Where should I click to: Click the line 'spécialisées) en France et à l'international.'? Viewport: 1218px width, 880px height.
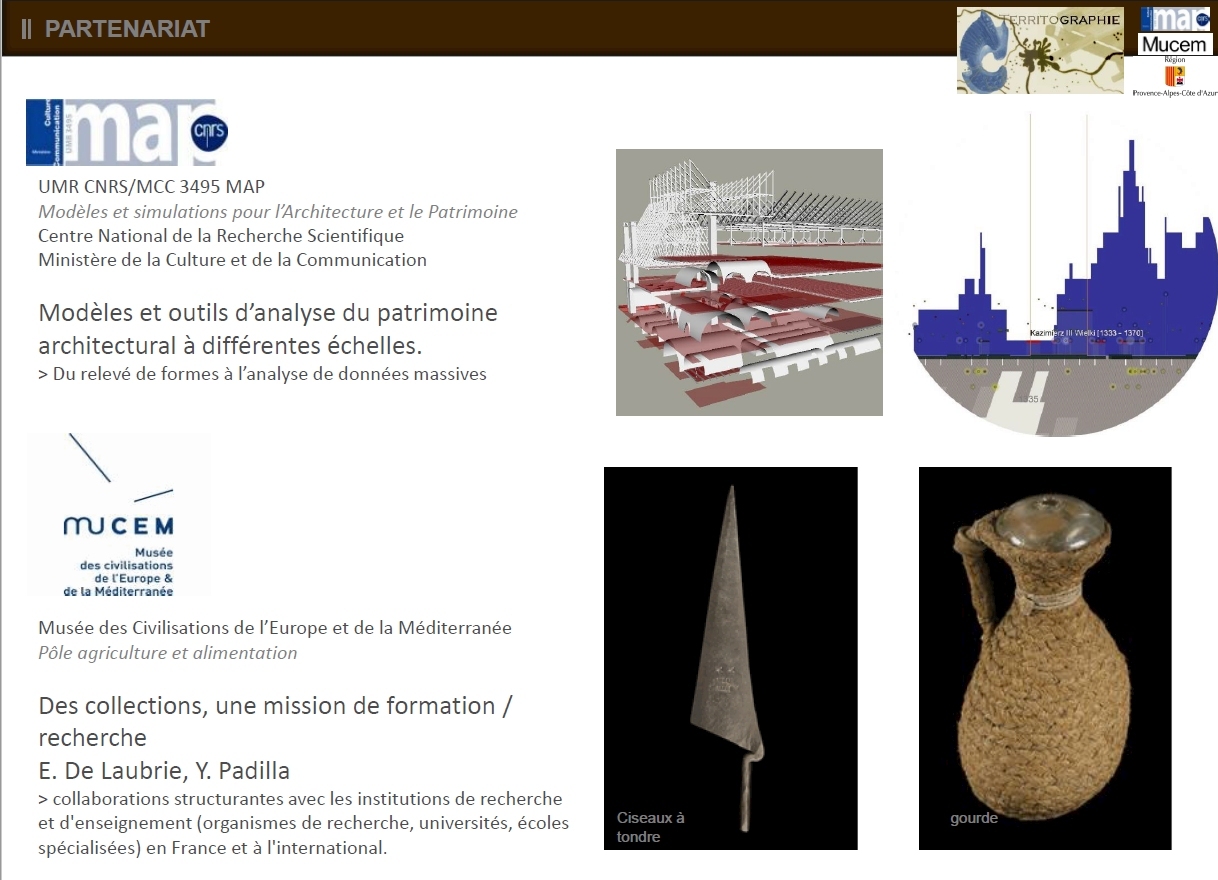(212, 848)
